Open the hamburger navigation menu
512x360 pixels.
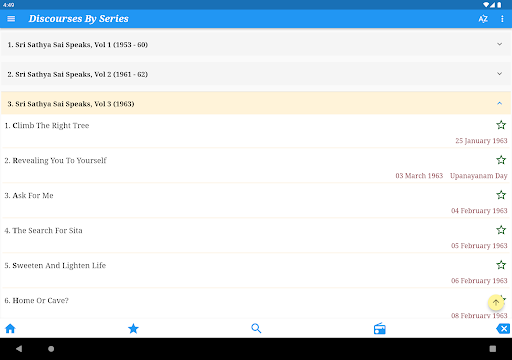11,19
